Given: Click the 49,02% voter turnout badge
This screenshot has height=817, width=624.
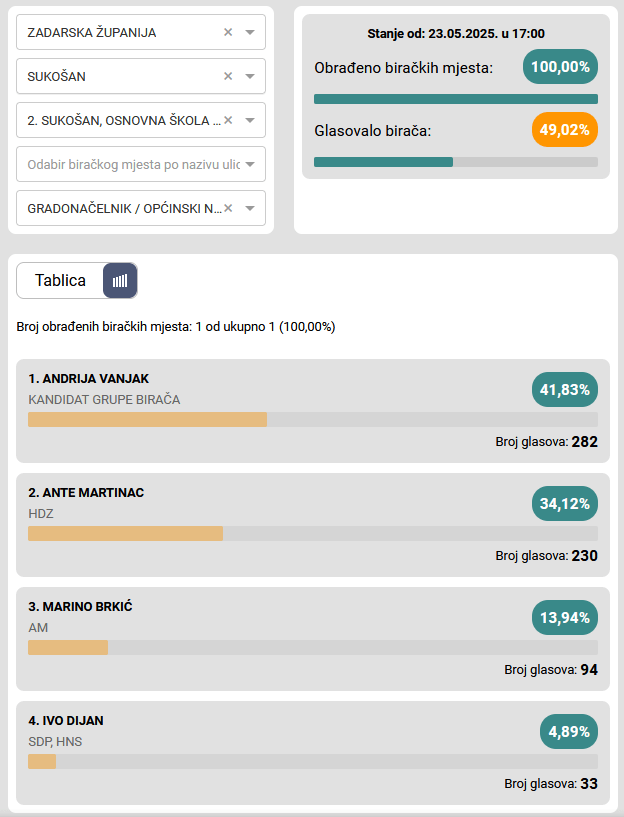Looking at the screenshot, I should coord(565,130).
